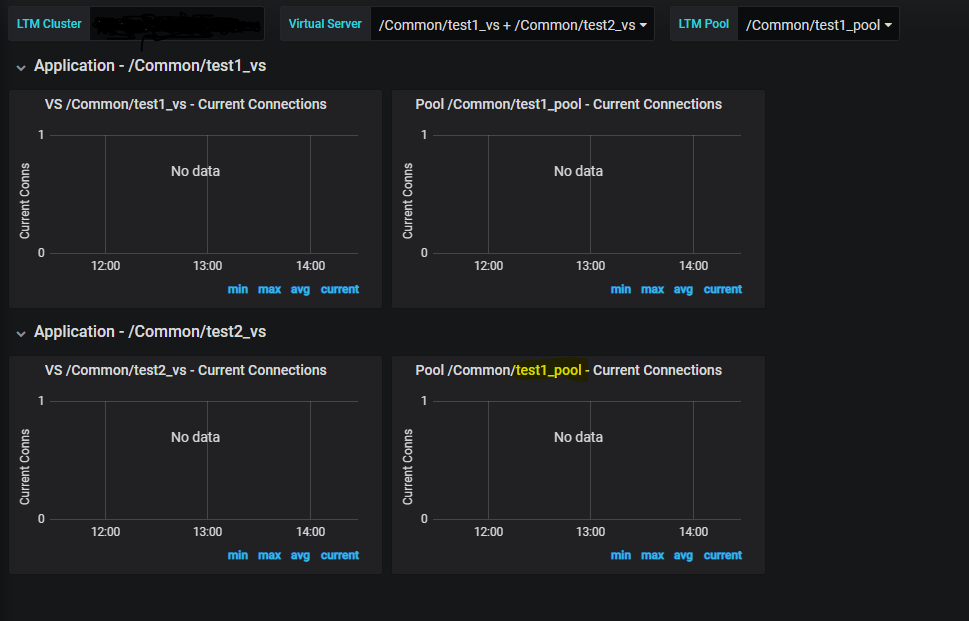Click the Virtual Server variable label
969x621 pixels.
click(x=325, y=24)
